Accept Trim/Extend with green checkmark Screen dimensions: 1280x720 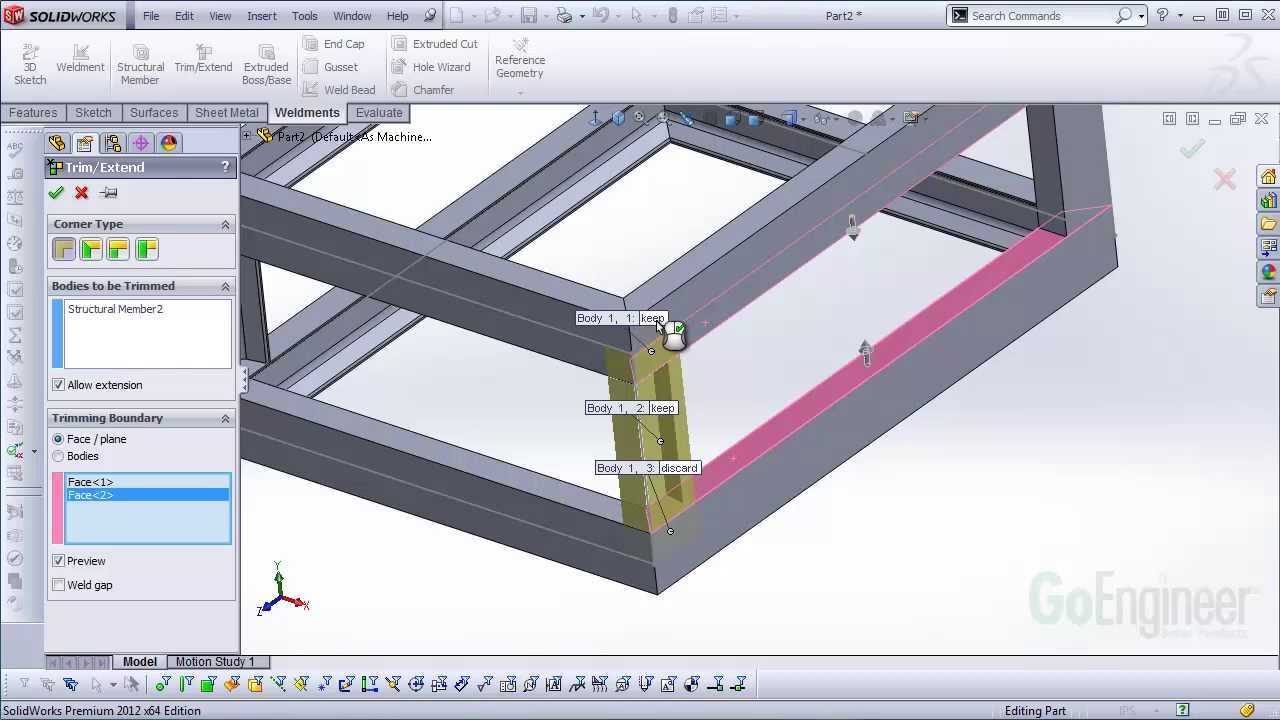coord(56,193)
